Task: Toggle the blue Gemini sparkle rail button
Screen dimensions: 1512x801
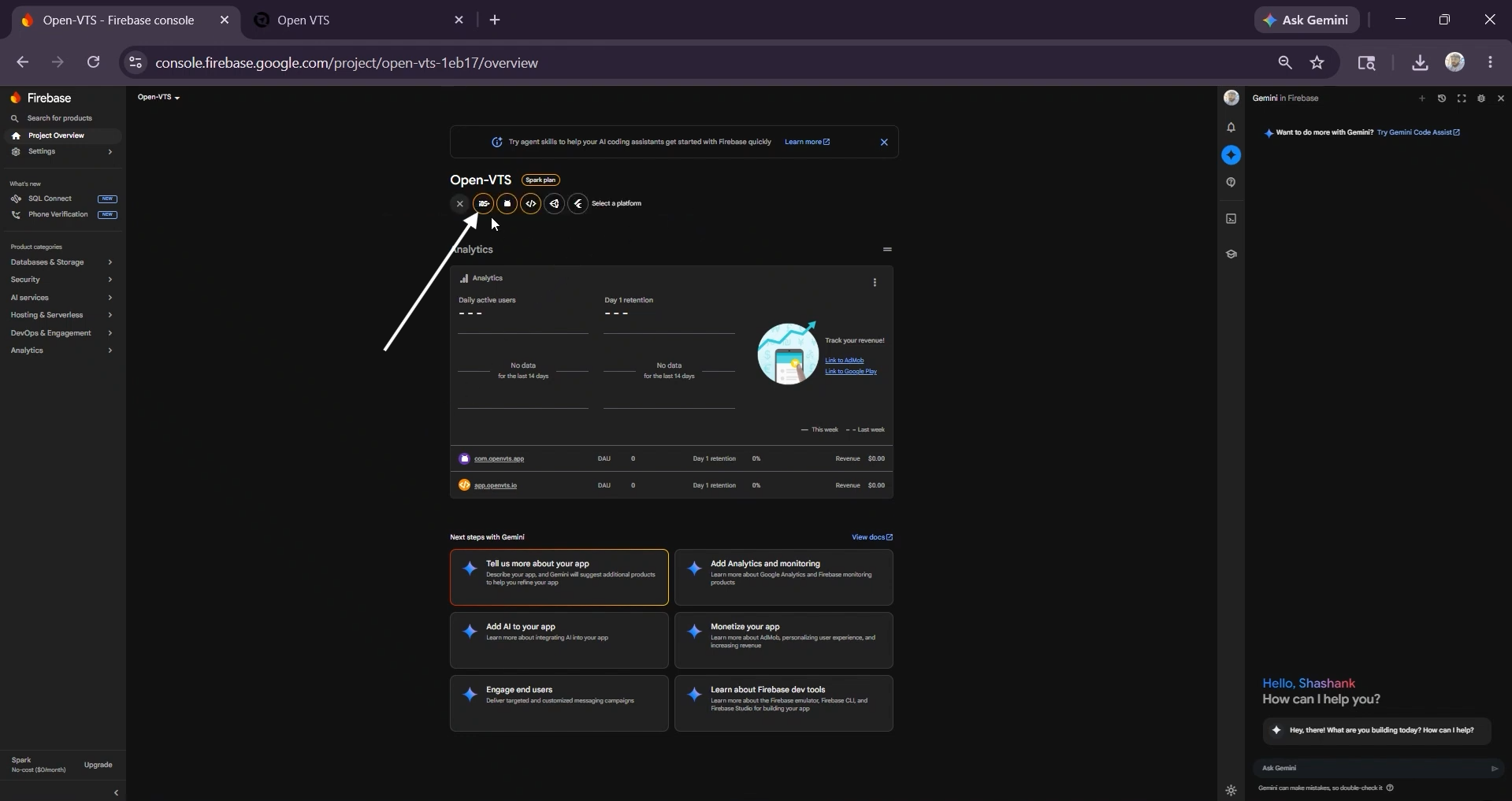Action: (1232, 155)
